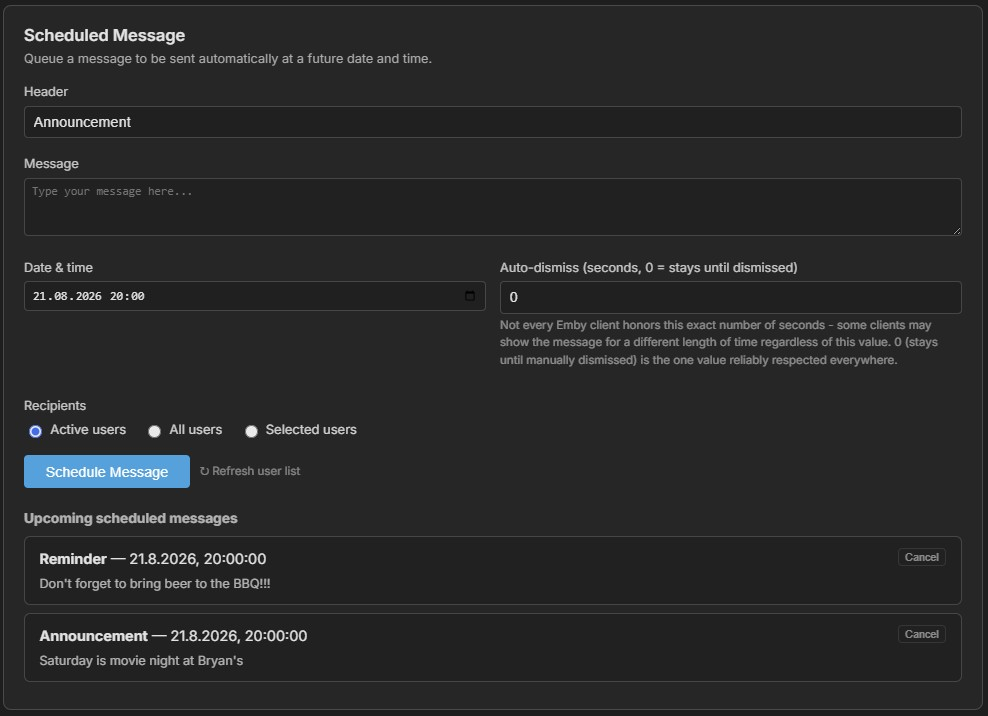
Task: Click the 'Scheduled Message' heading
Action: coord(105,35)
